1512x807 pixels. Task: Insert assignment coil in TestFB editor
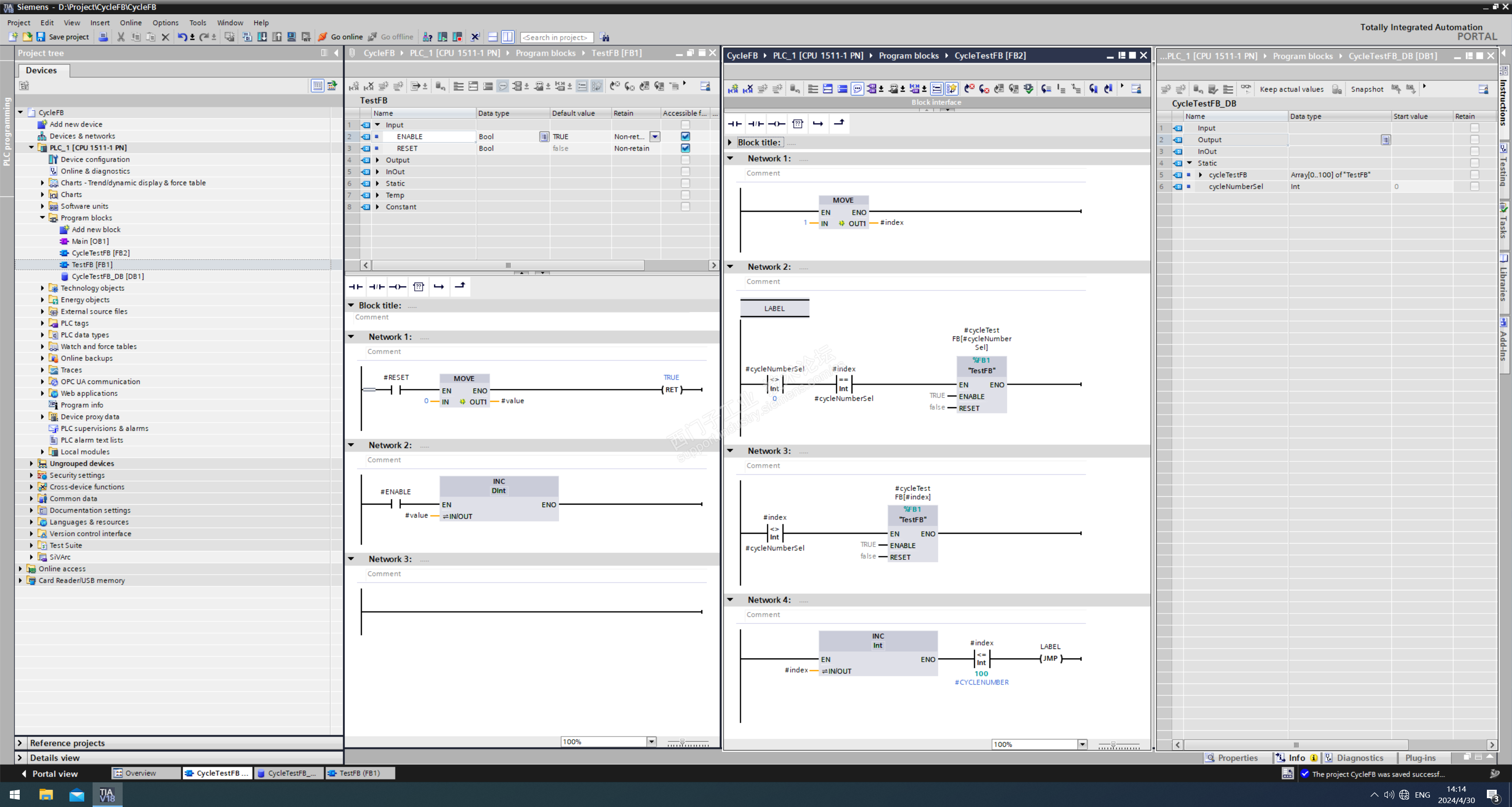pyautogui.click(x=397, y=287)
